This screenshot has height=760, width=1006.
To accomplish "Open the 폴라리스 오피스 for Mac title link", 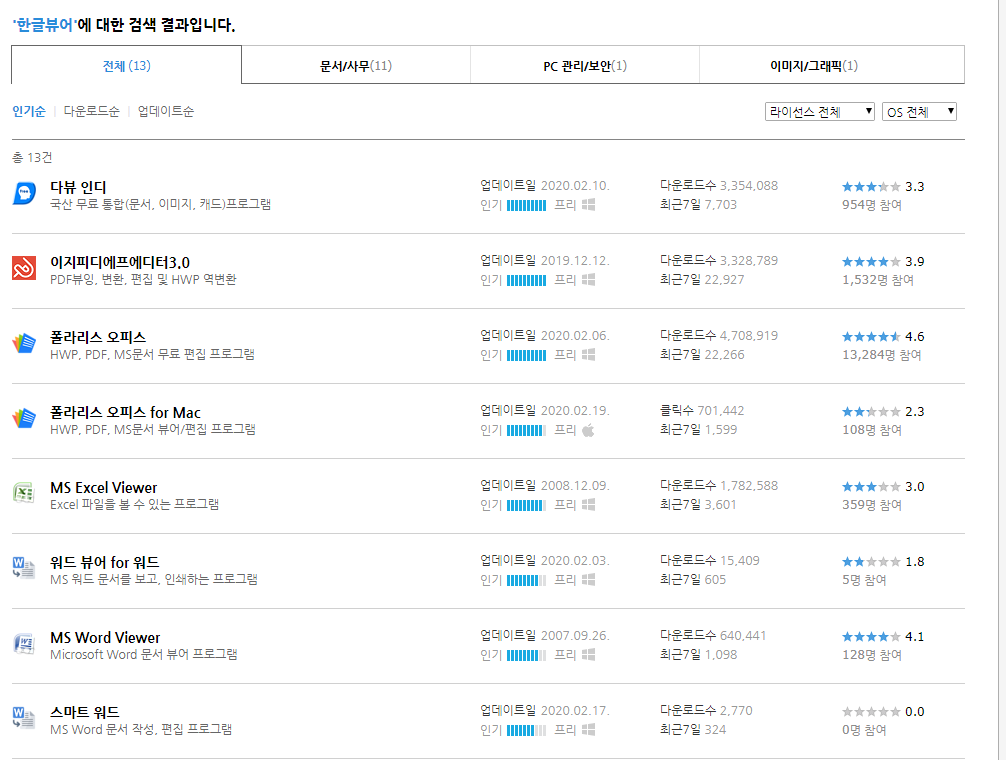I will [x=126, y=412].
